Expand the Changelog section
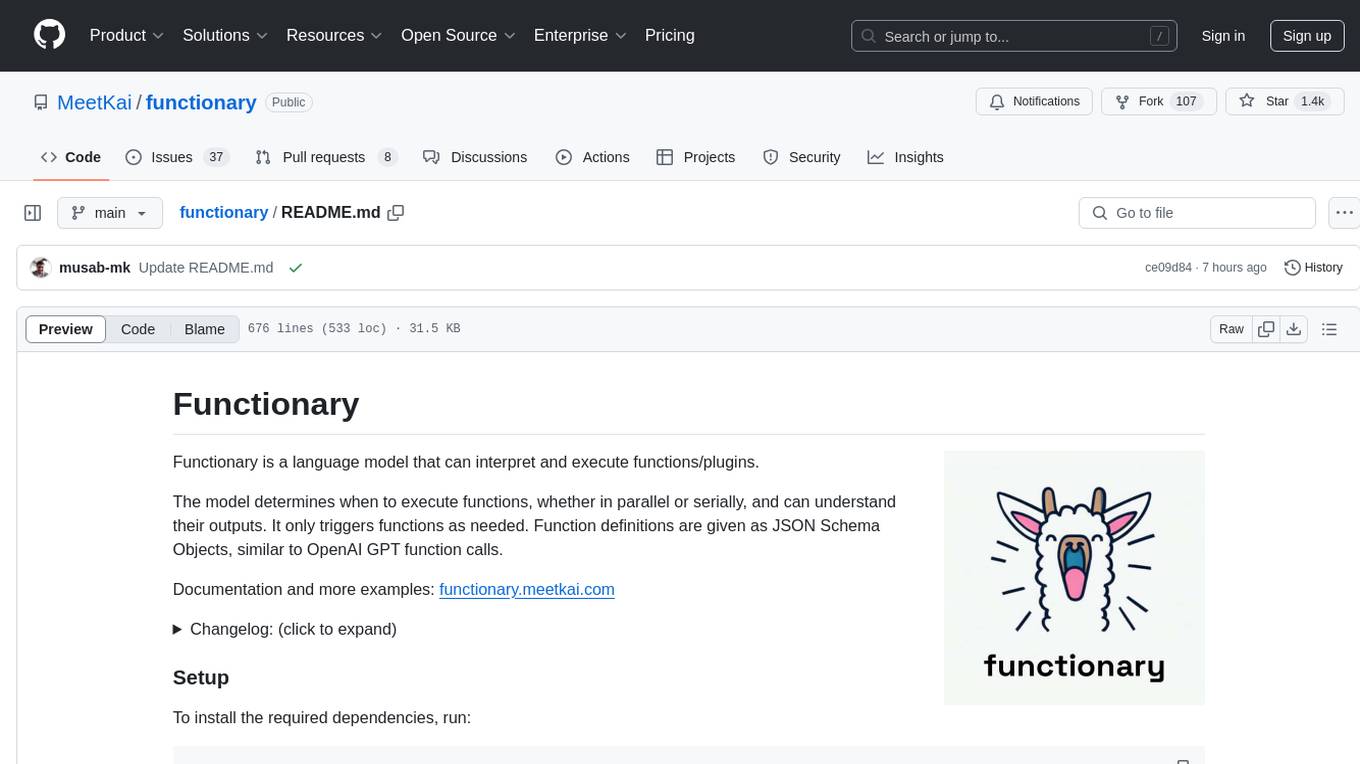The height and width of the screenshot is (764, 1360). (x=285, y=629)
